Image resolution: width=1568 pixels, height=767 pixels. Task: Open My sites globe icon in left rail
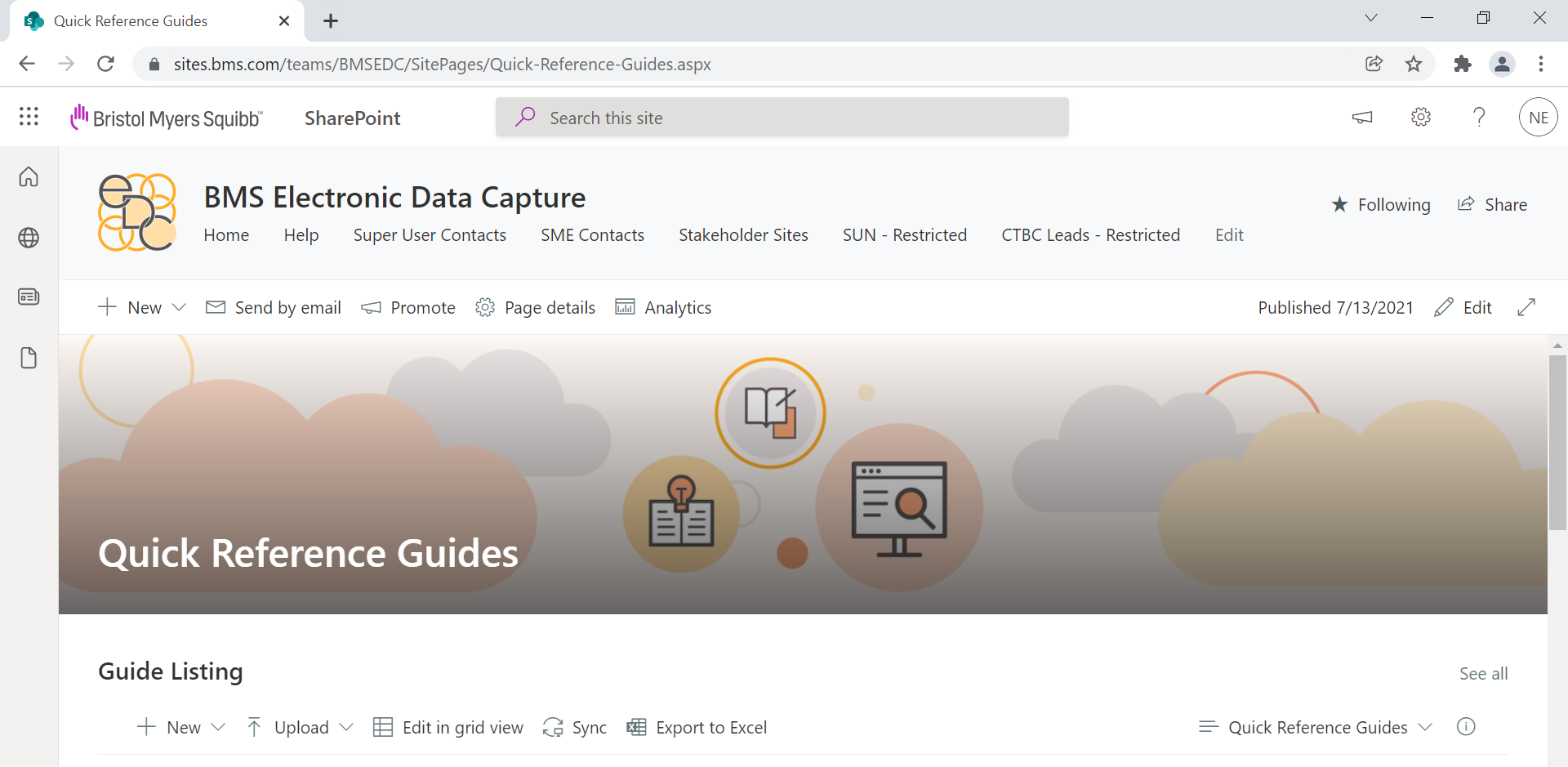point(29,238)
